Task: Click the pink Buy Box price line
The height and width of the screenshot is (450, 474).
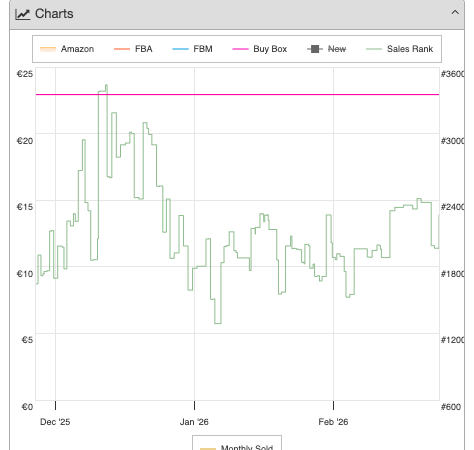Action: pyautogui.click(x=237, y=95)
